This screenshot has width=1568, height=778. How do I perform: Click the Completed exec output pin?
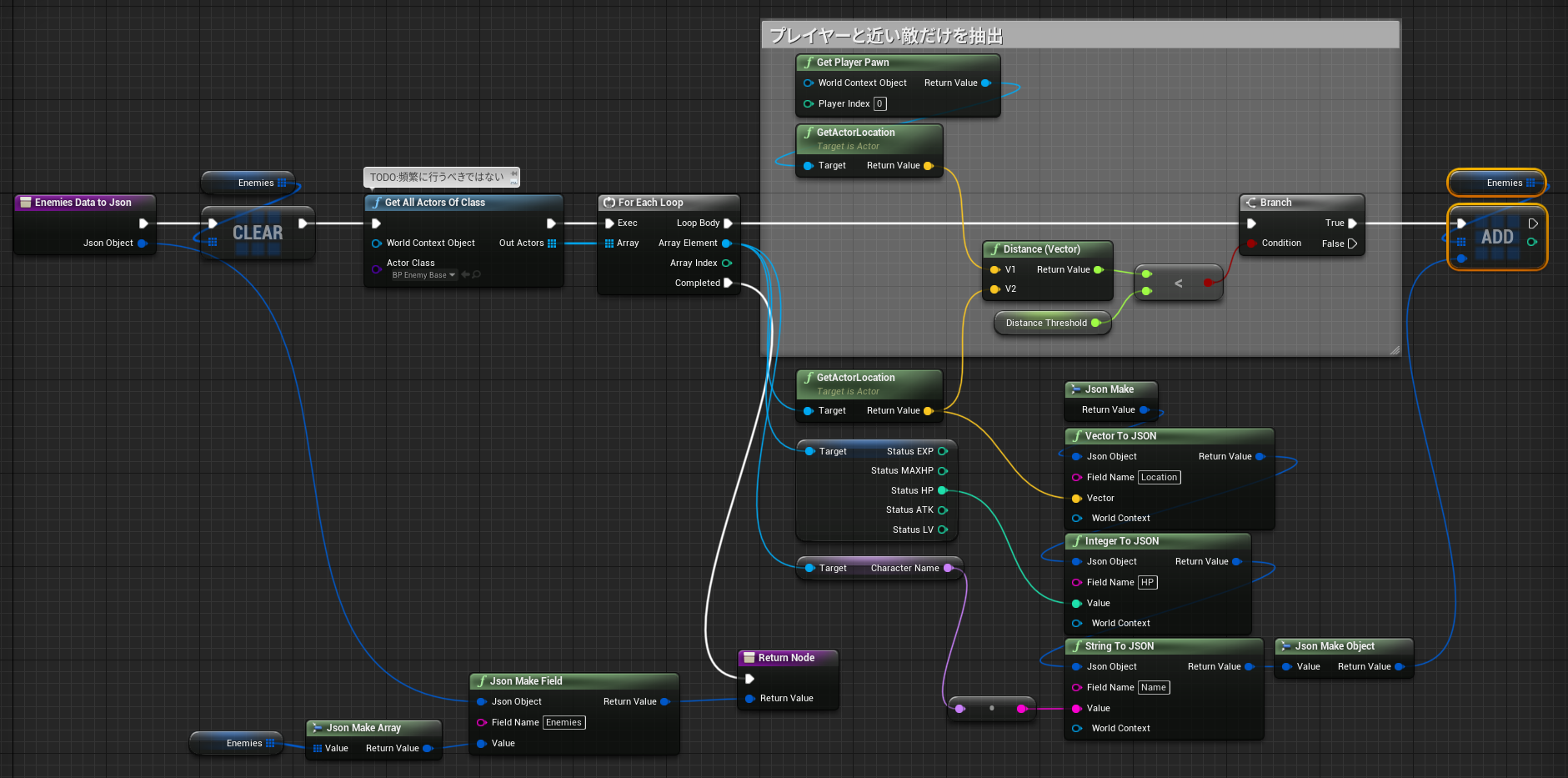[x=728, y=284]
